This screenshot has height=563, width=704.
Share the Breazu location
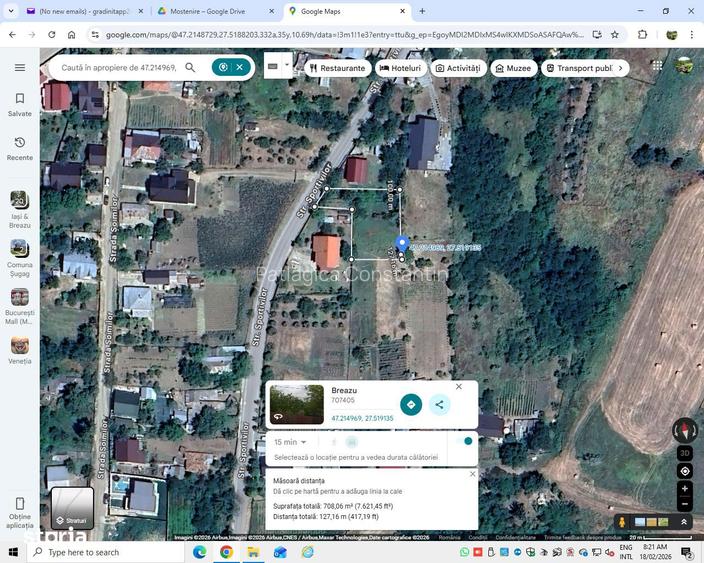pyautogui.click(x=439, y=404)
